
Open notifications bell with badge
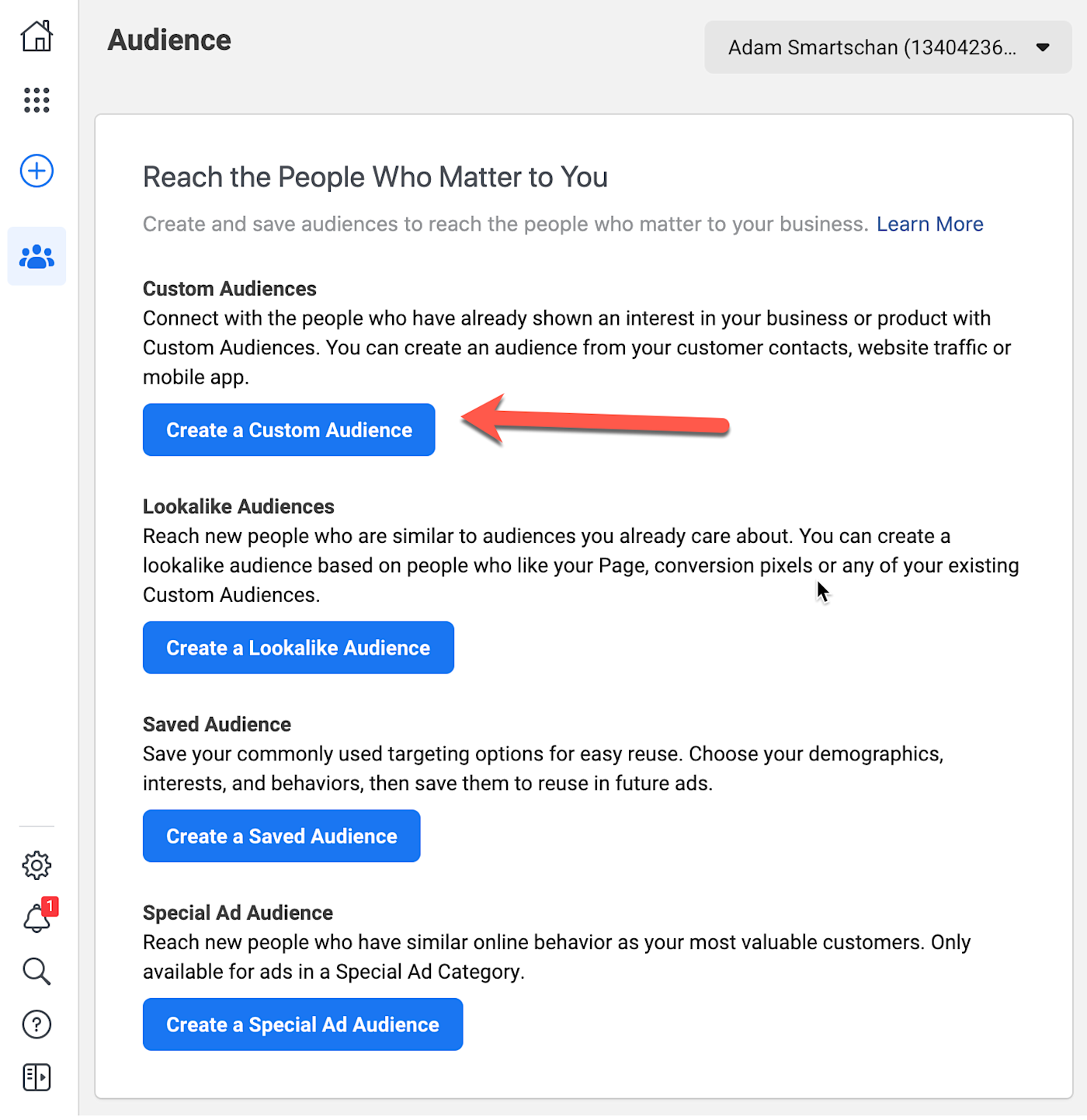(x=39, y=917)
